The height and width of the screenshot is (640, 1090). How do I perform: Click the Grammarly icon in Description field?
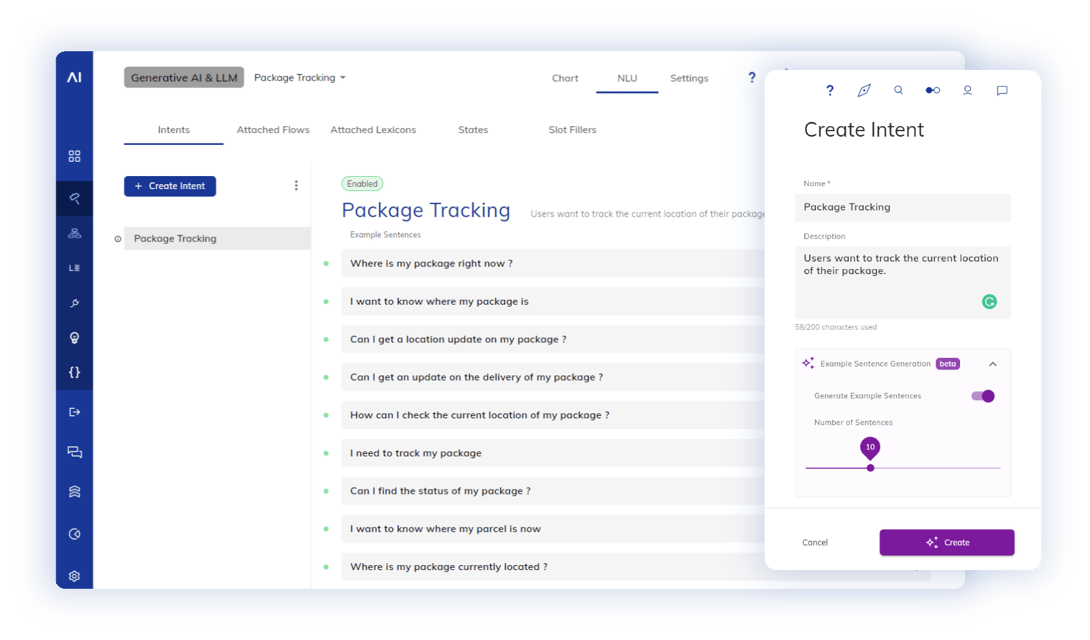989,302
